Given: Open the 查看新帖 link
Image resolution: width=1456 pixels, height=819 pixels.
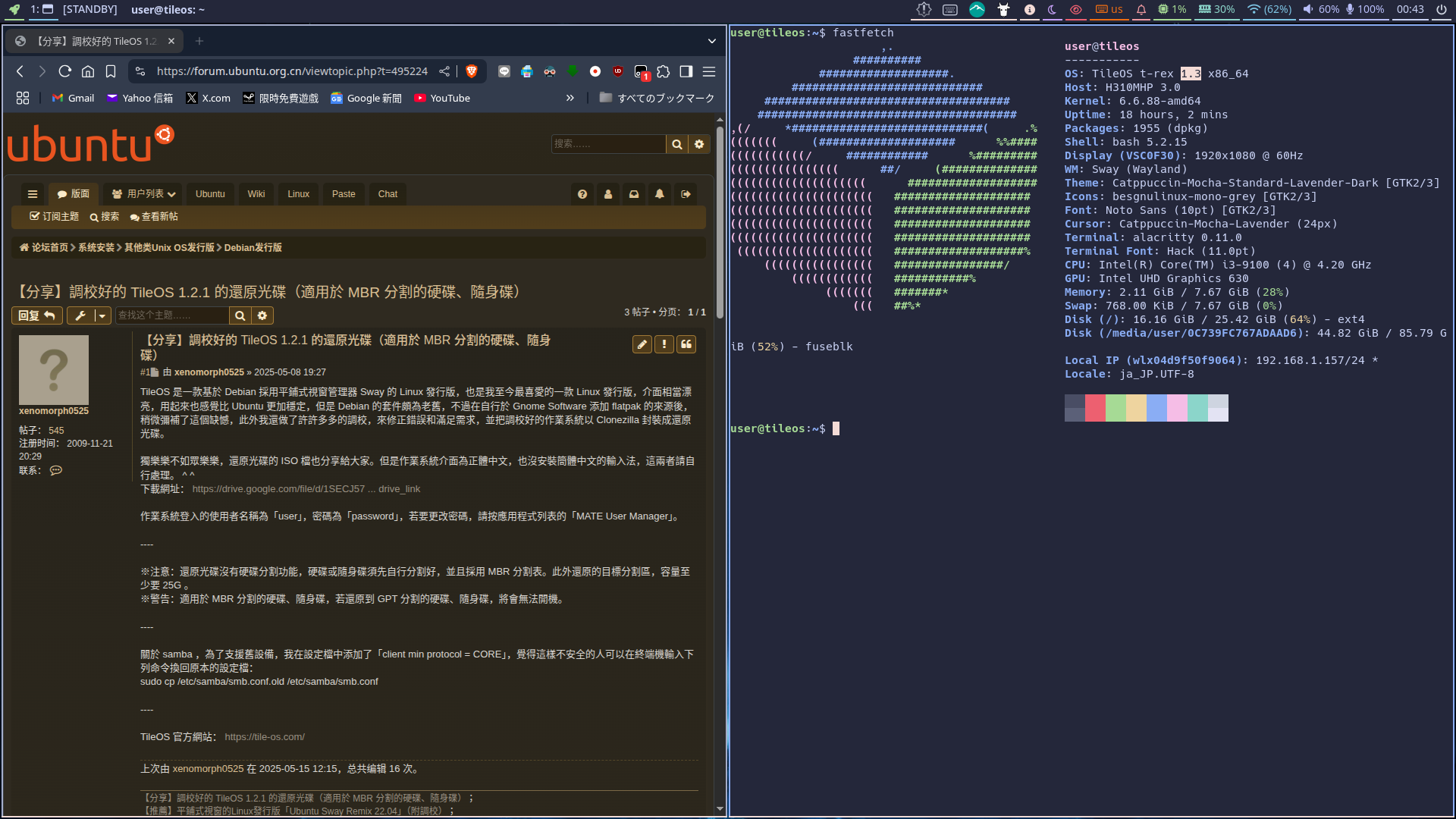Looking at the screenshot, I should click(x=154, y=217).
